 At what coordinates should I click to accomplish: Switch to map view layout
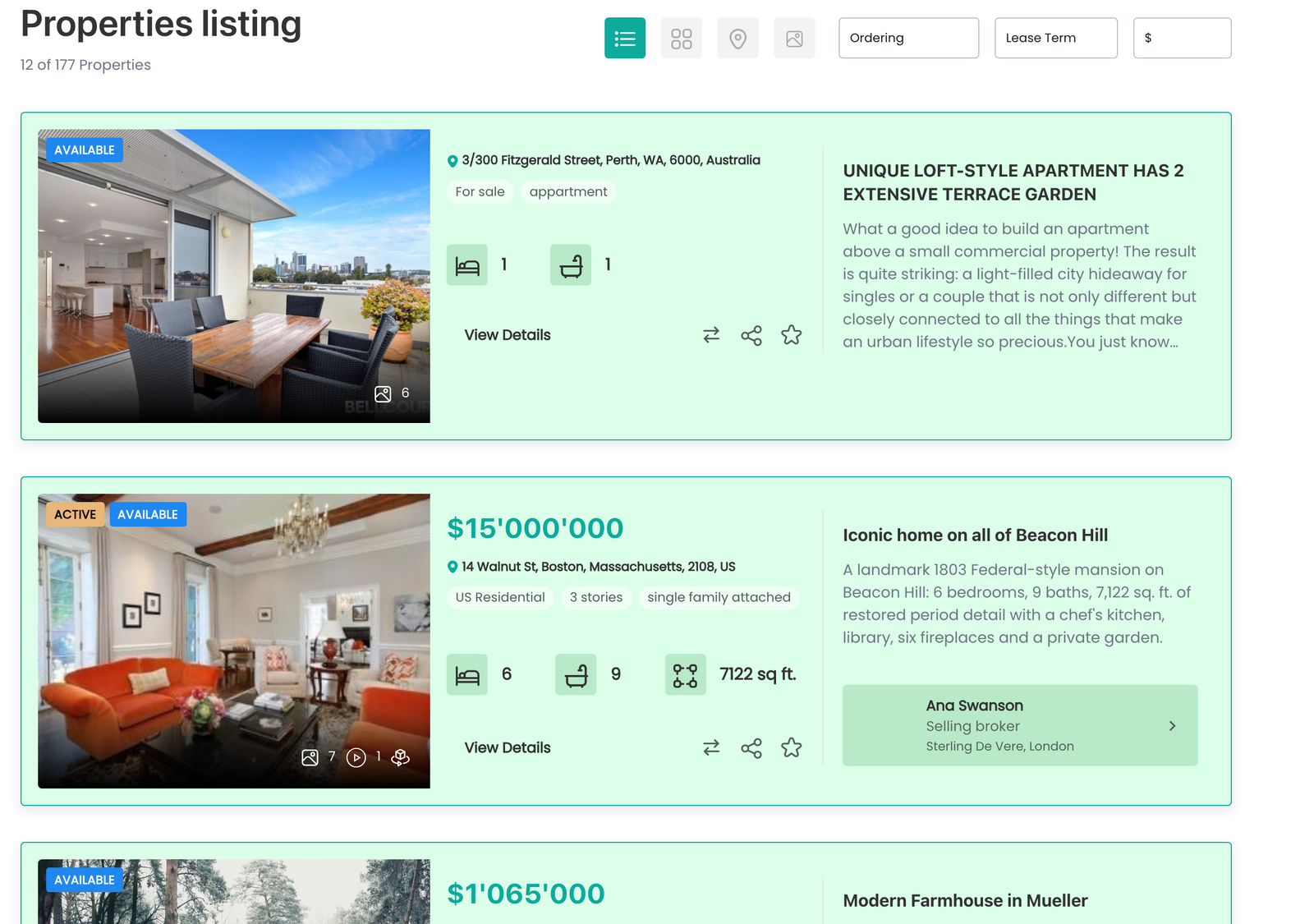[x=738, y=38]
